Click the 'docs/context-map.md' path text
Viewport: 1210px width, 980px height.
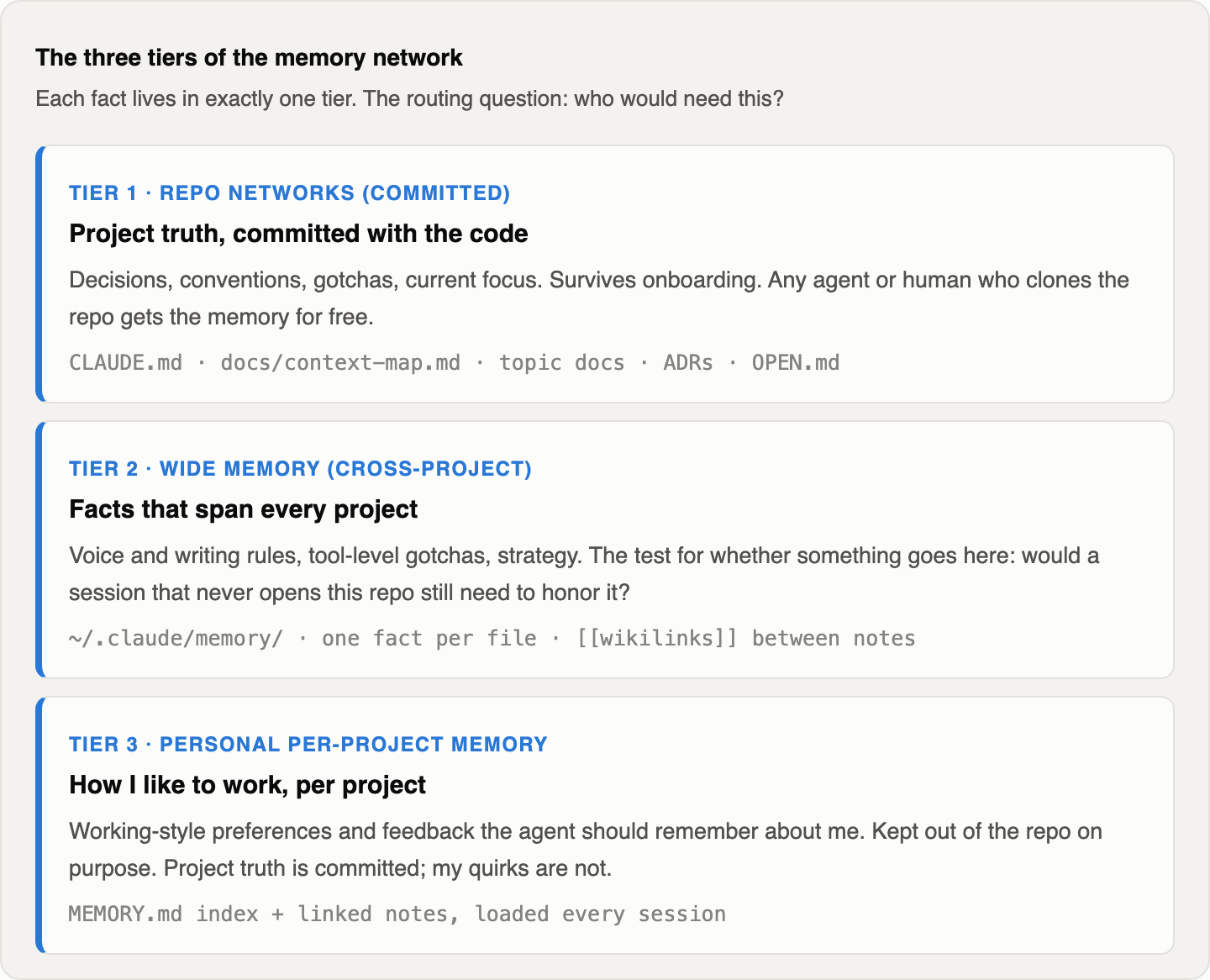(340, 362)
